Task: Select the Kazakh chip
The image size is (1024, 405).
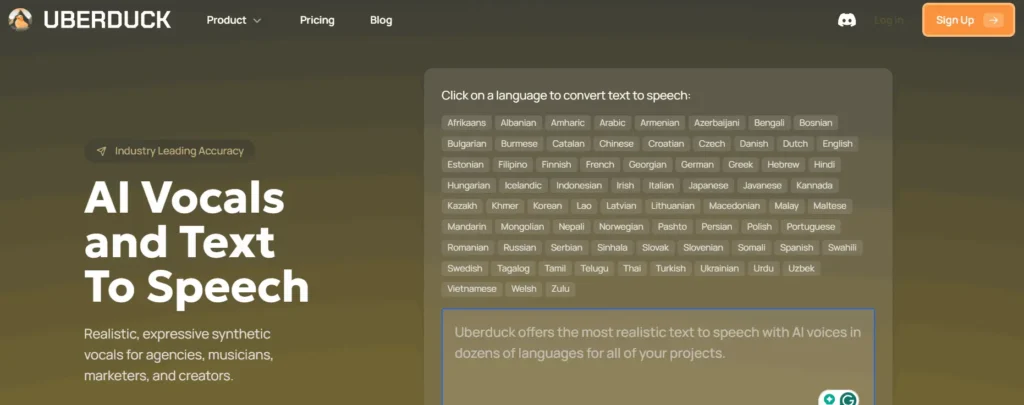Action: (x=462, y=206)
